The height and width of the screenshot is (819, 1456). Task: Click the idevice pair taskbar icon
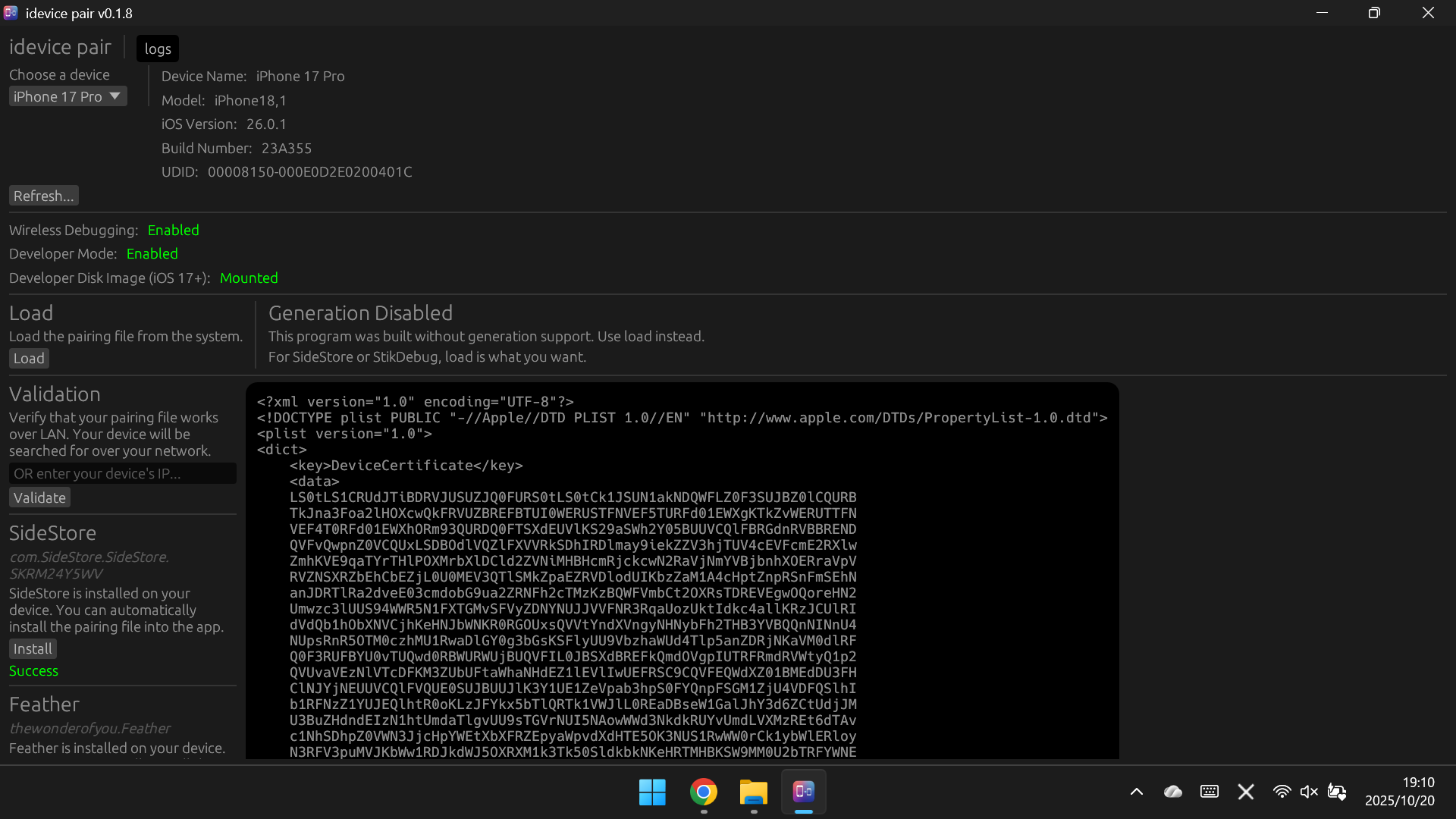pyautogui.click(x=803, y=792)
